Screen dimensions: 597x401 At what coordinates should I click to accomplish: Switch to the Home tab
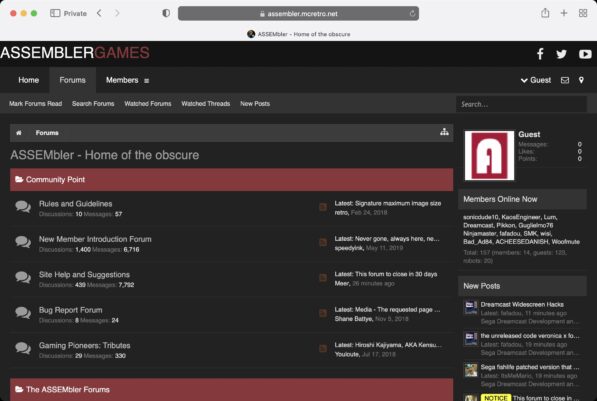click(29, 80)
